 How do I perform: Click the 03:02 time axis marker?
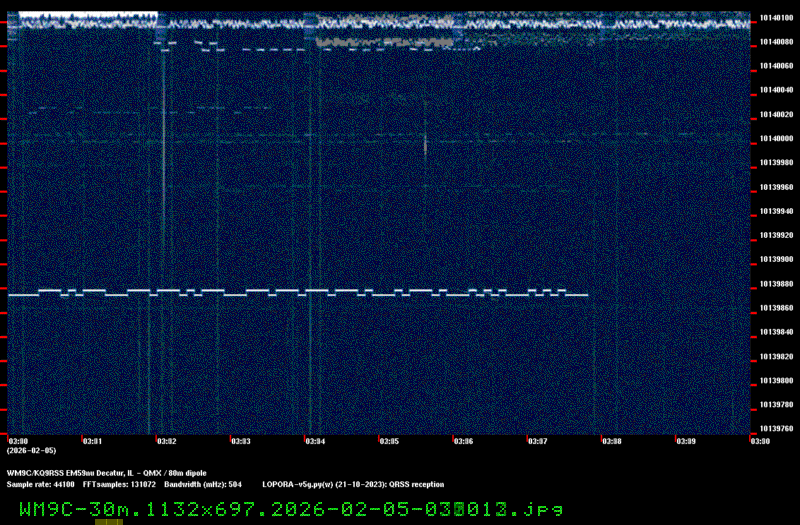point(166,440)
